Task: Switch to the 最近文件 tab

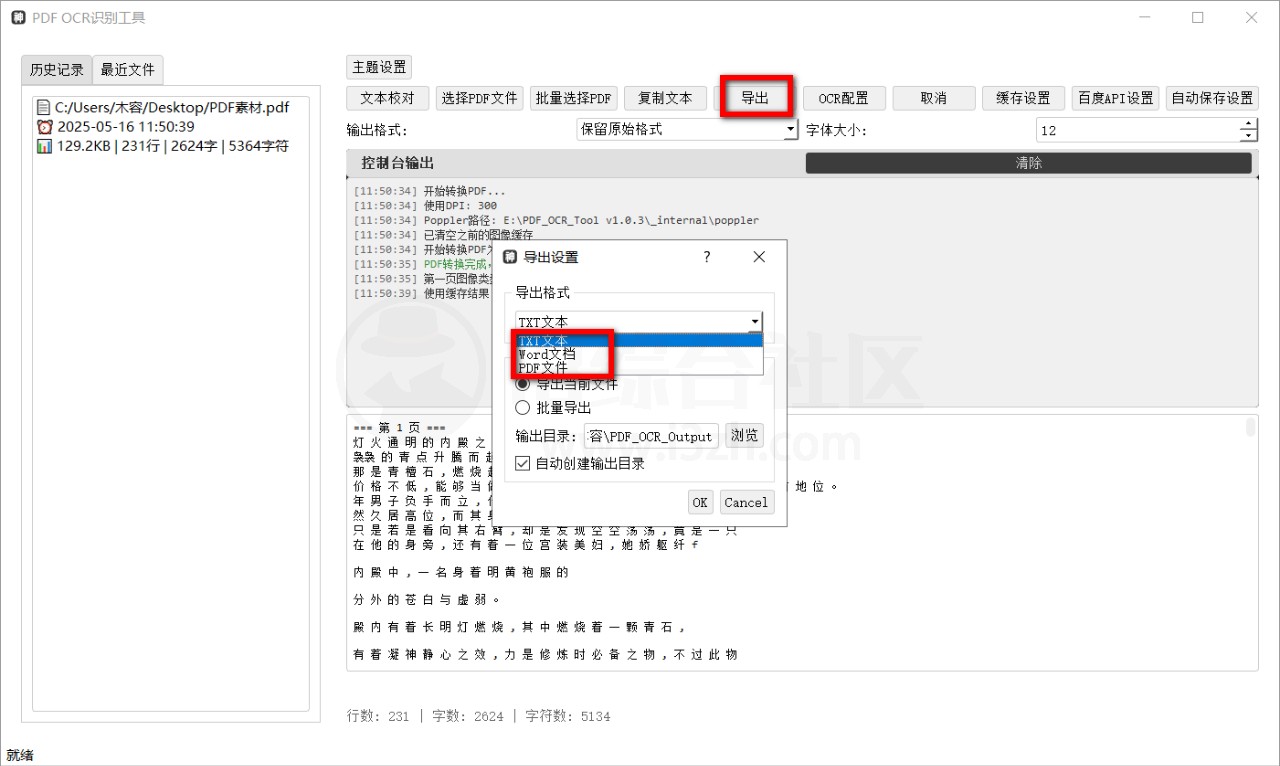Action: tap(128, 69)
